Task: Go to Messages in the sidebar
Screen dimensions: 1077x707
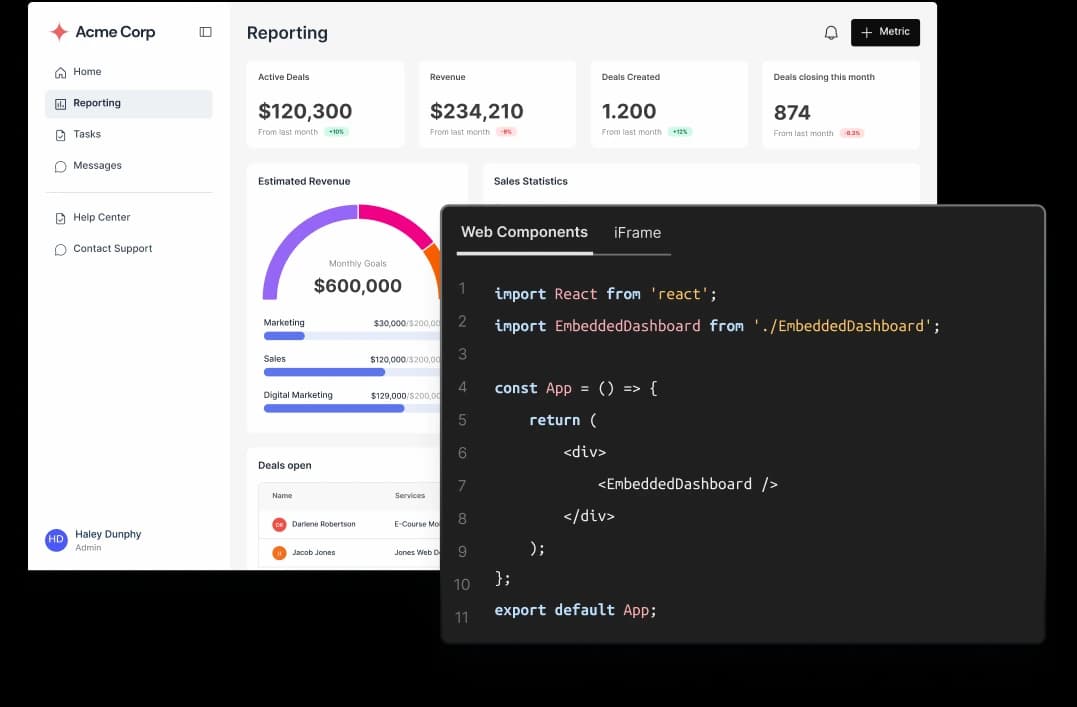Action: click(128, 166)
